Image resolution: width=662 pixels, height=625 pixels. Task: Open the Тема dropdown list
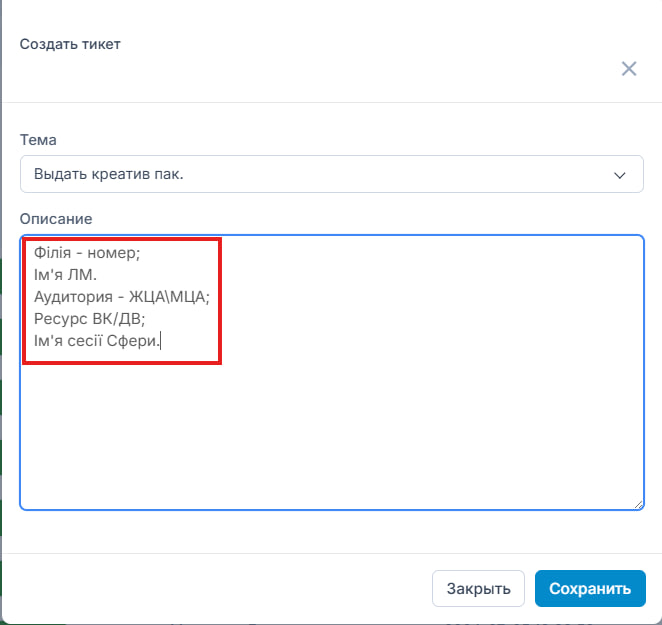[330, 174]
